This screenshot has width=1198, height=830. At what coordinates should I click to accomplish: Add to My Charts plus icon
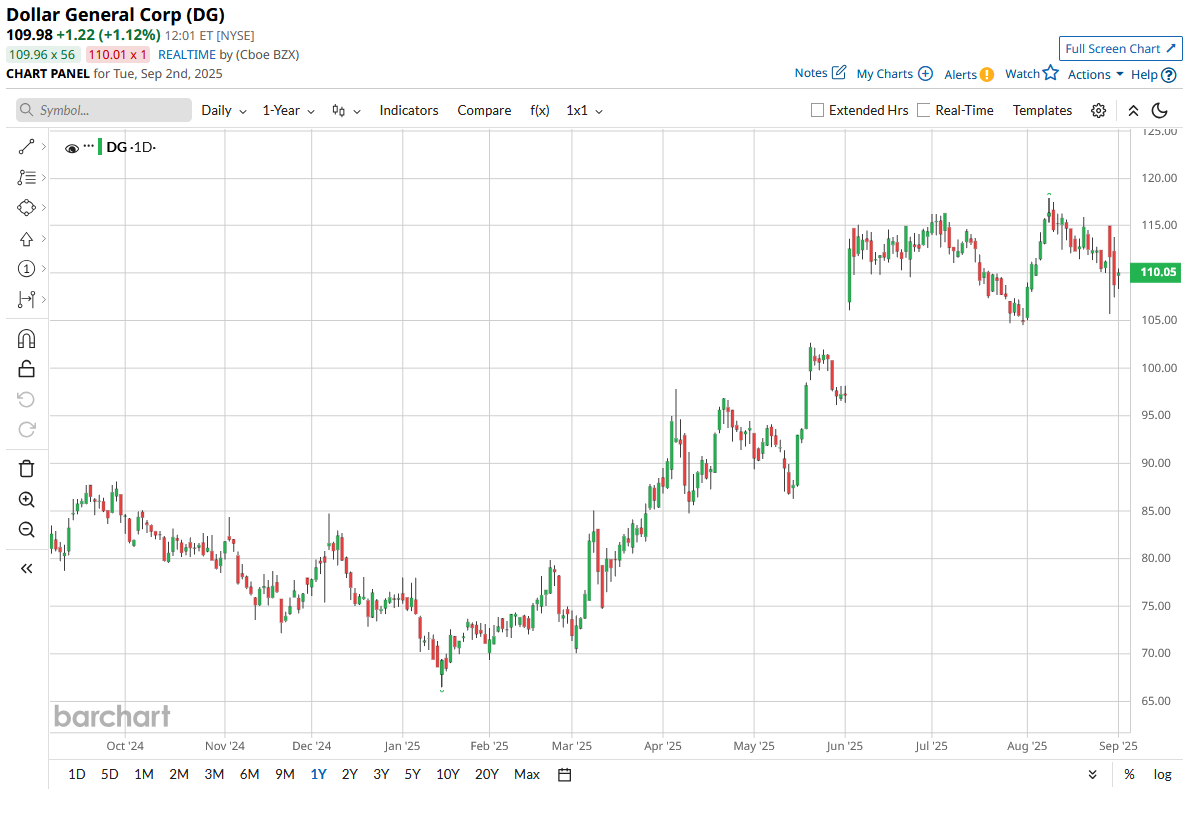925,73
